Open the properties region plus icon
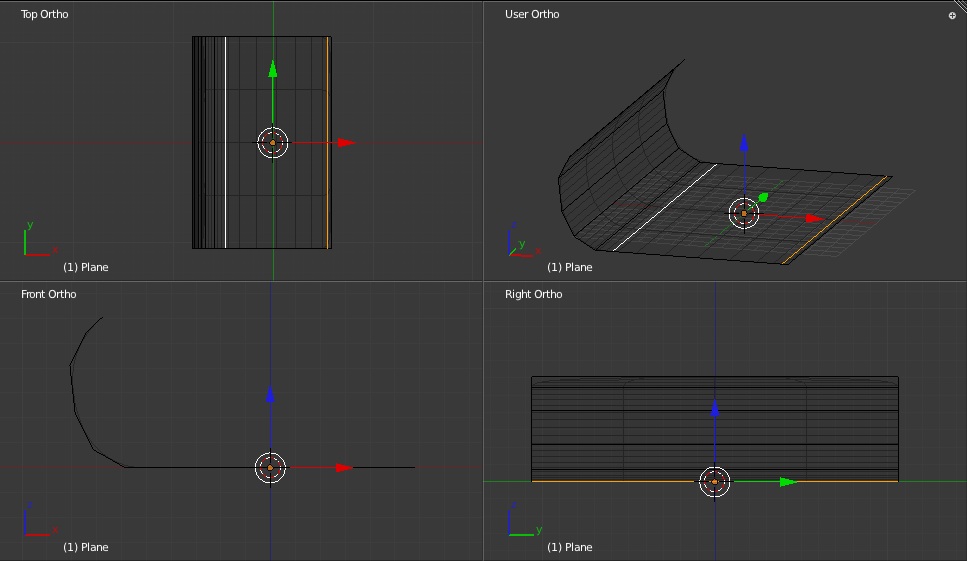Image resolution: width=967 pixels, height=561 pixels. tap(952, 15)
